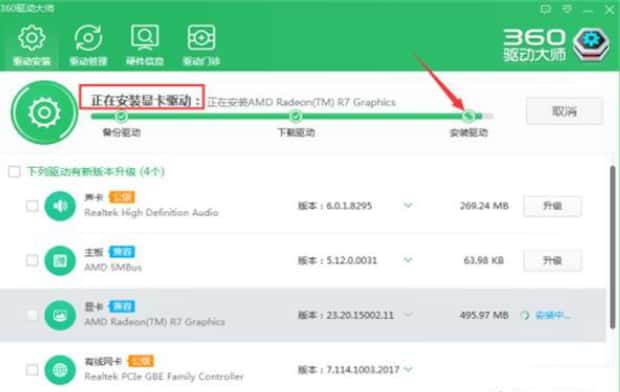Click the orange tag beside 声卡 sound card
The image size is (620, 392).
pyautogui.click(x=122, y=197)
